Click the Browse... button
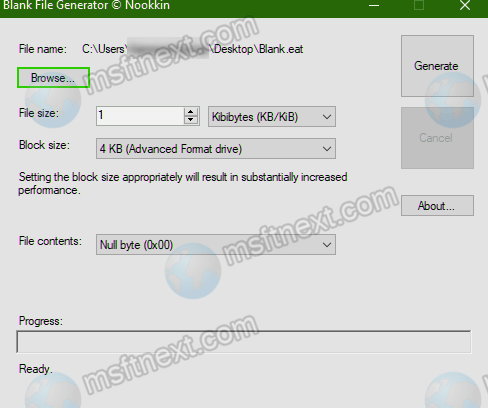488x408 pixels. click(53, 78)
